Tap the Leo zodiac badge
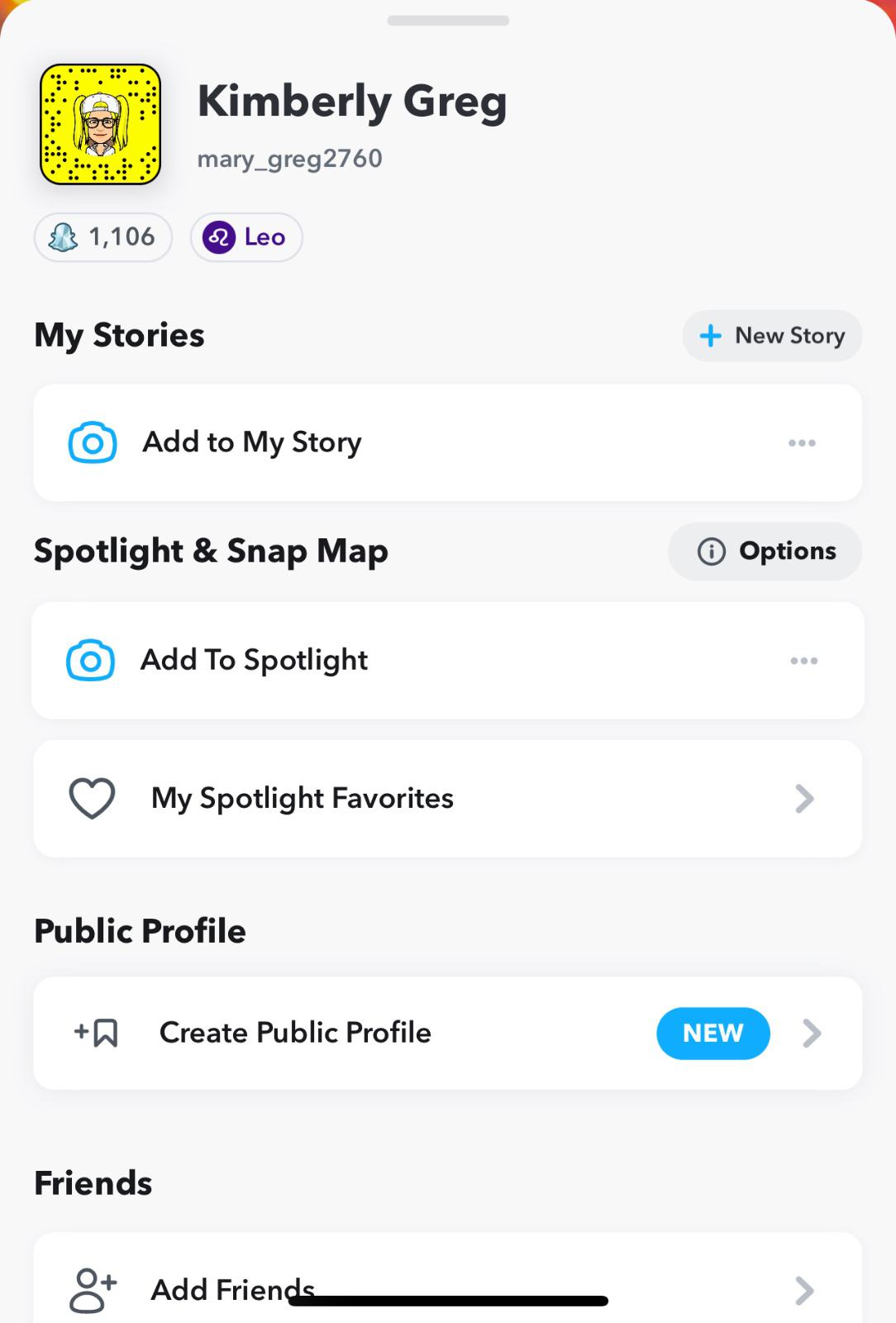The width and height of the screenshot is (896, 1323). pyautogui.click(x=246, y=237)
